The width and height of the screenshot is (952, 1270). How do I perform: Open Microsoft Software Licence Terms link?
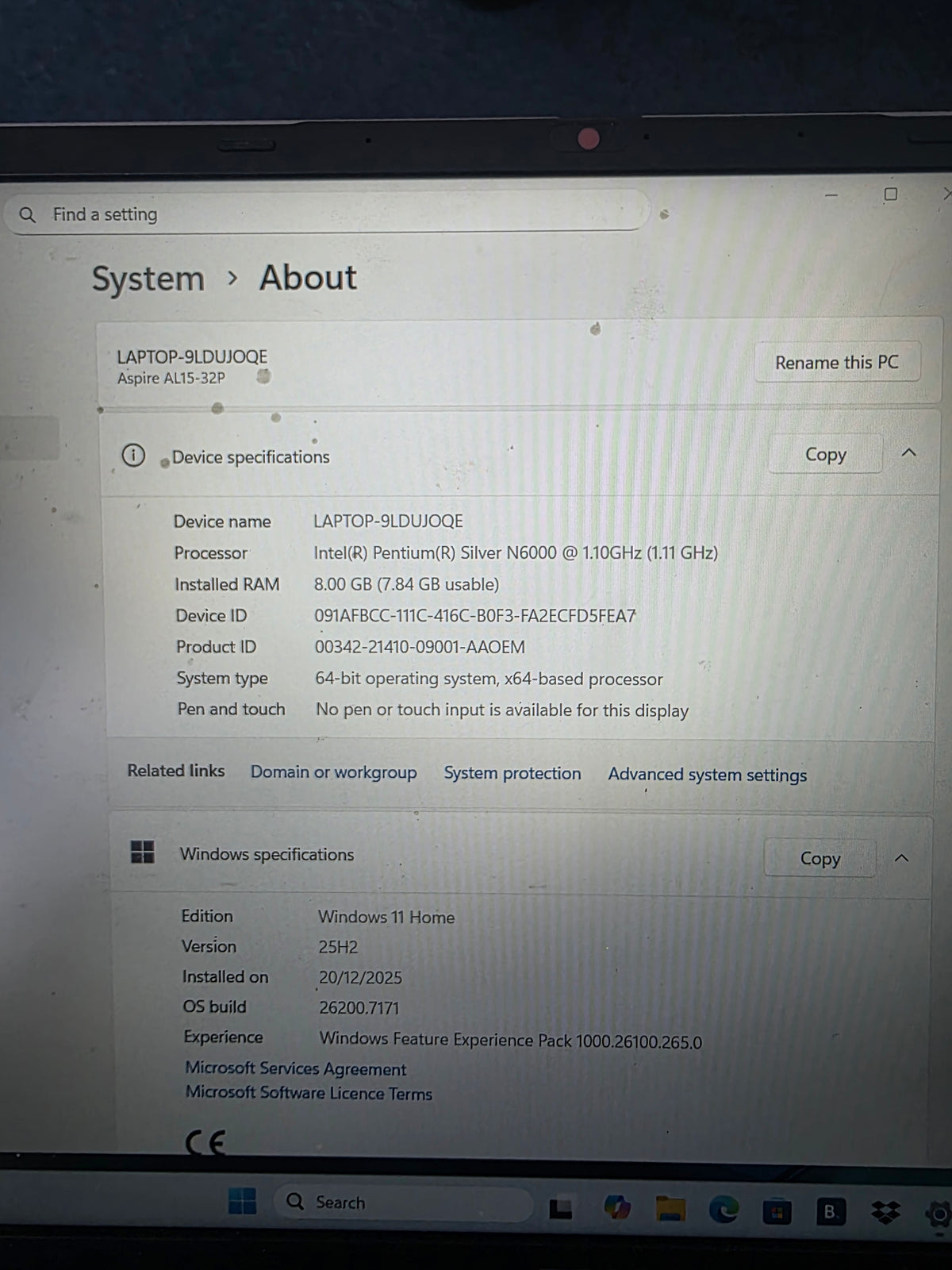(x=309, y=1093)
